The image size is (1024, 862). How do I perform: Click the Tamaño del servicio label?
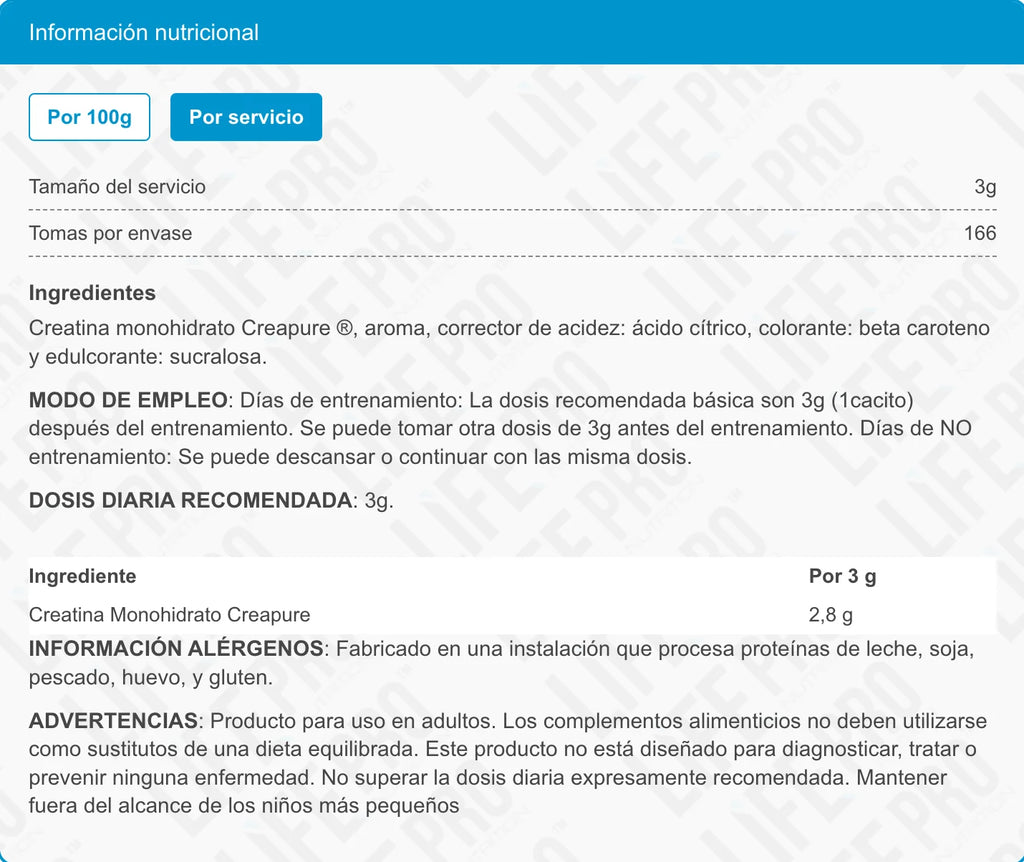click(x=117, y=187)
